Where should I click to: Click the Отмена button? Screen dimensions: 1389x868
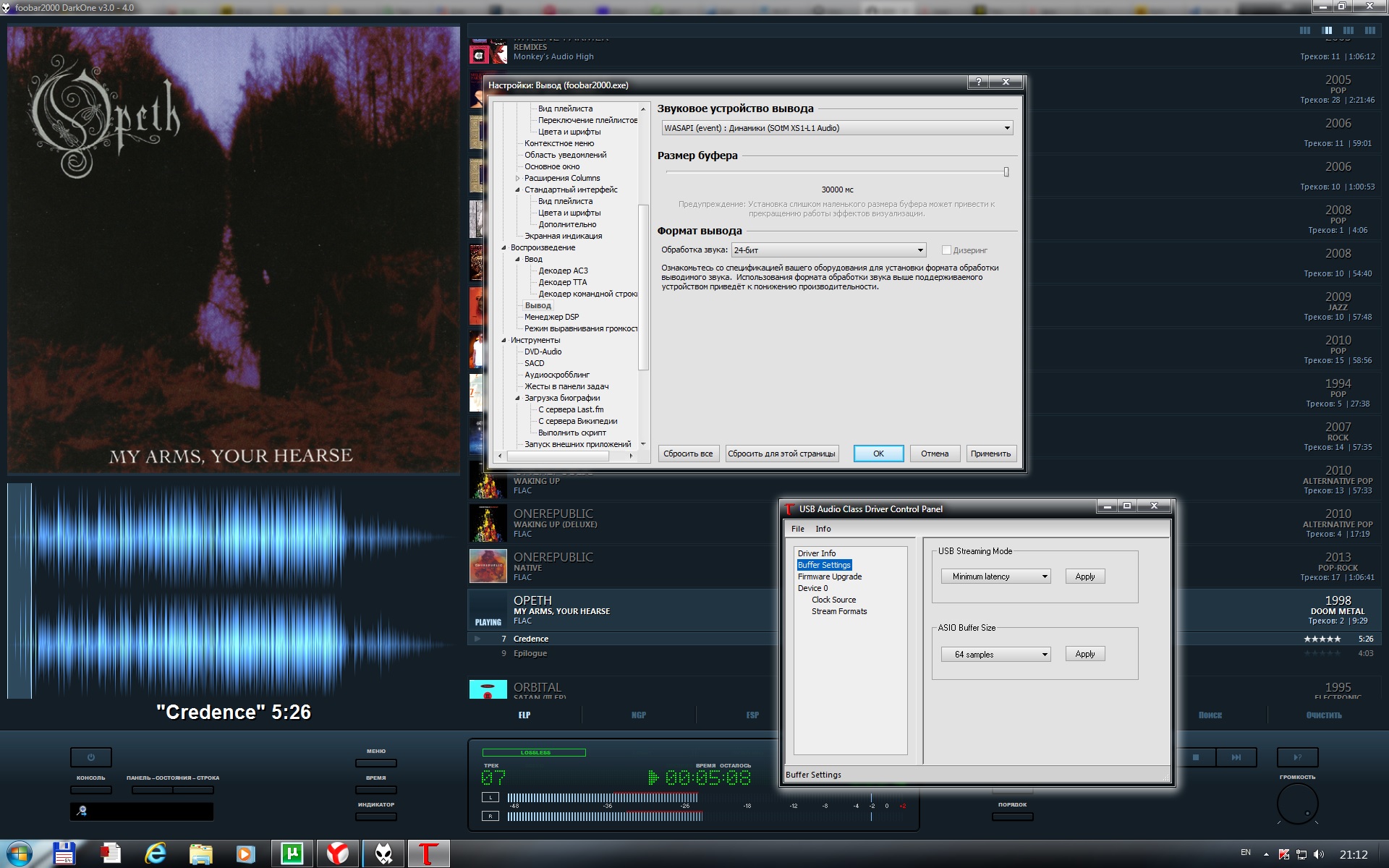click(935, 454)
